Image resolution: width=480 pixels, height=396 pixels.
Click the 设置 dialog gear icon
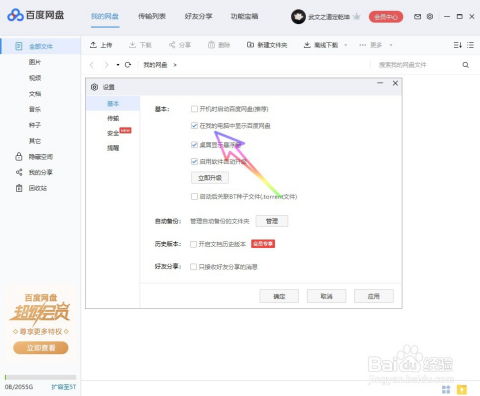point(94,87)
